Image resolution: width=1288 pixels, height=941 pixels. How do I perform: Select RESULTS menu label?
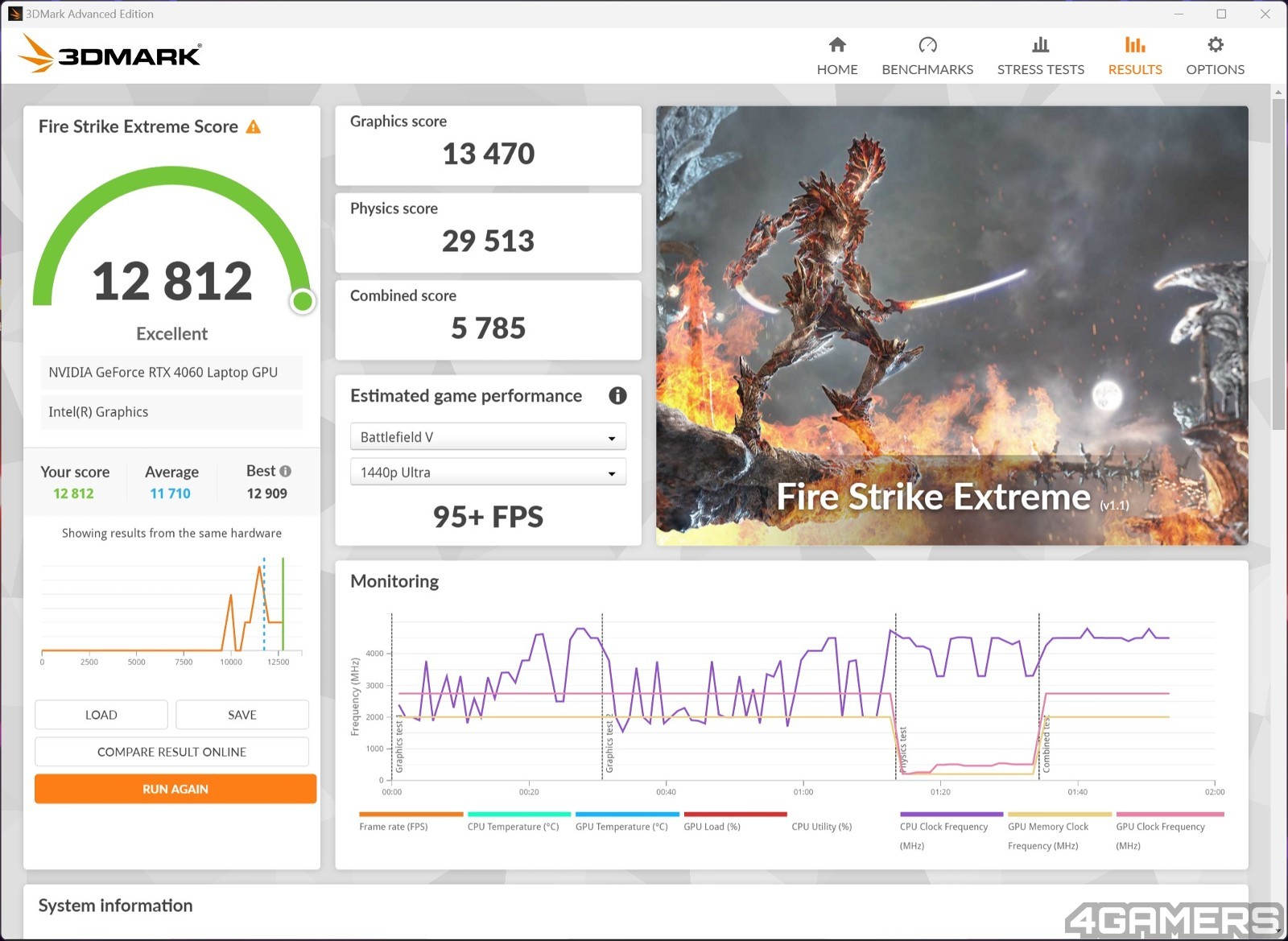(x=1135, y=69)
